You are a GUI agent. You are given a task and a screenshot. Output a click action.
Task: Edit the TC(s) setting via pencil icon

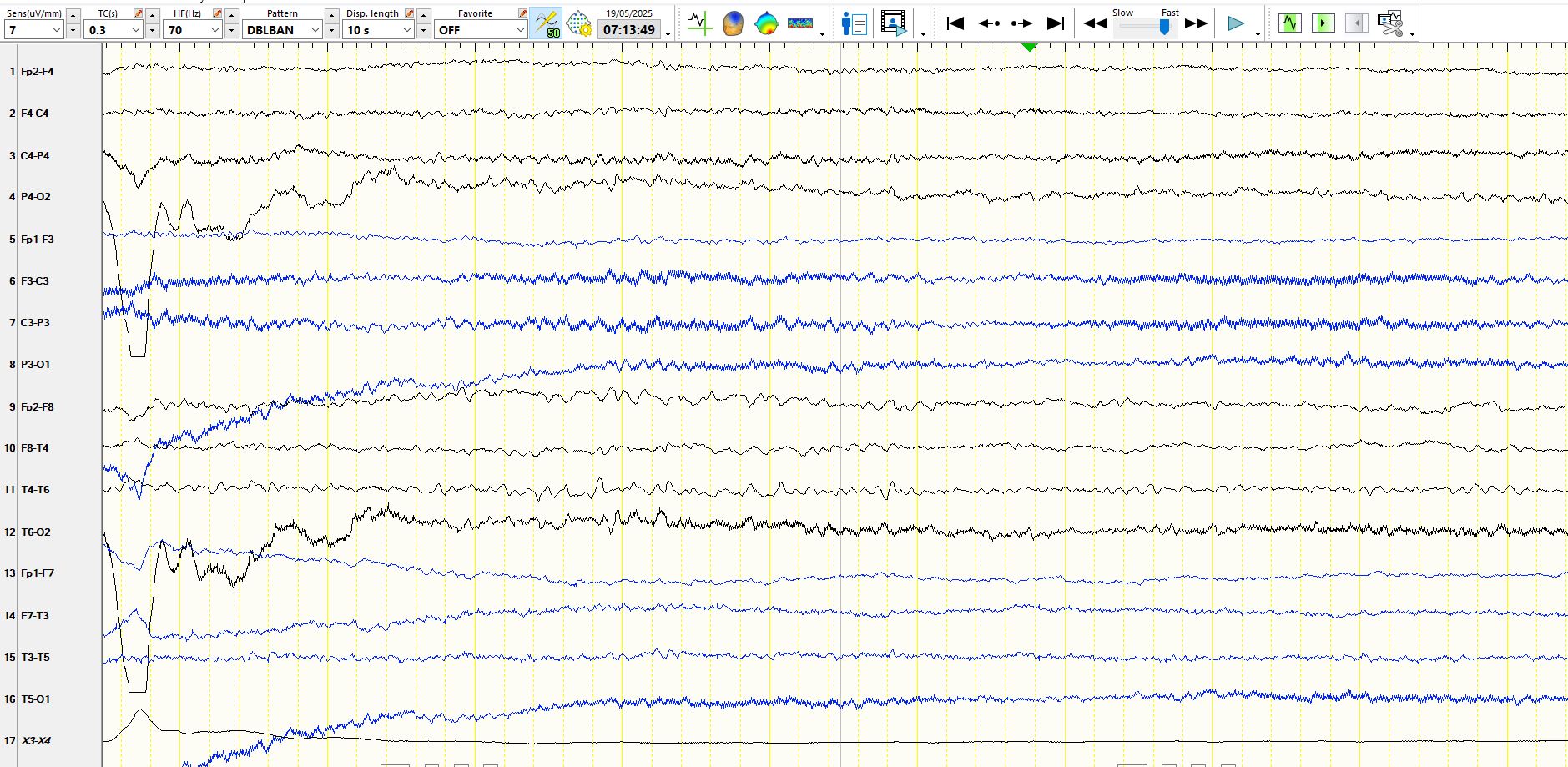[x=139, y=13]
